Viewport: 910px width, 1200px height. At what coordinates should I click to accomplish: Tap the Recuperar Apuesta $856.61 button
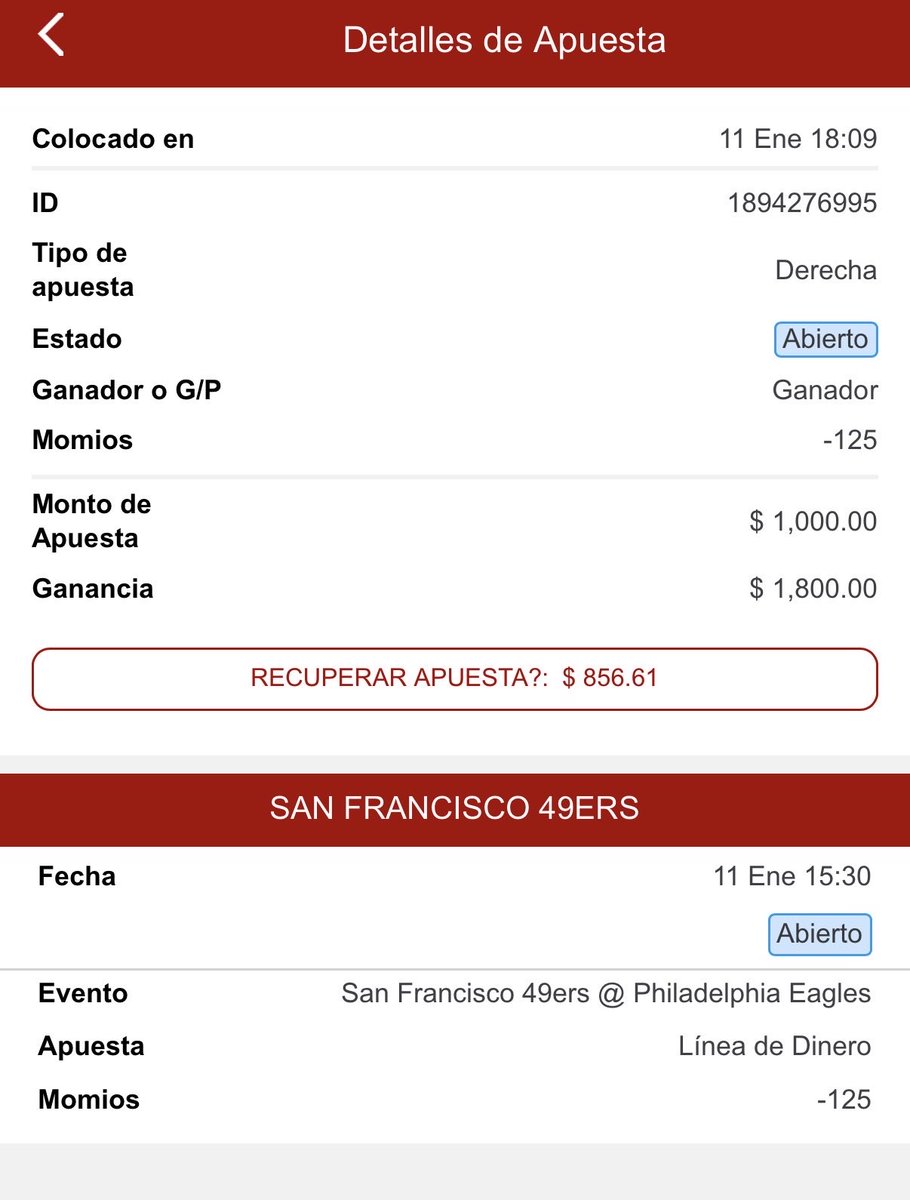point(455,679)
